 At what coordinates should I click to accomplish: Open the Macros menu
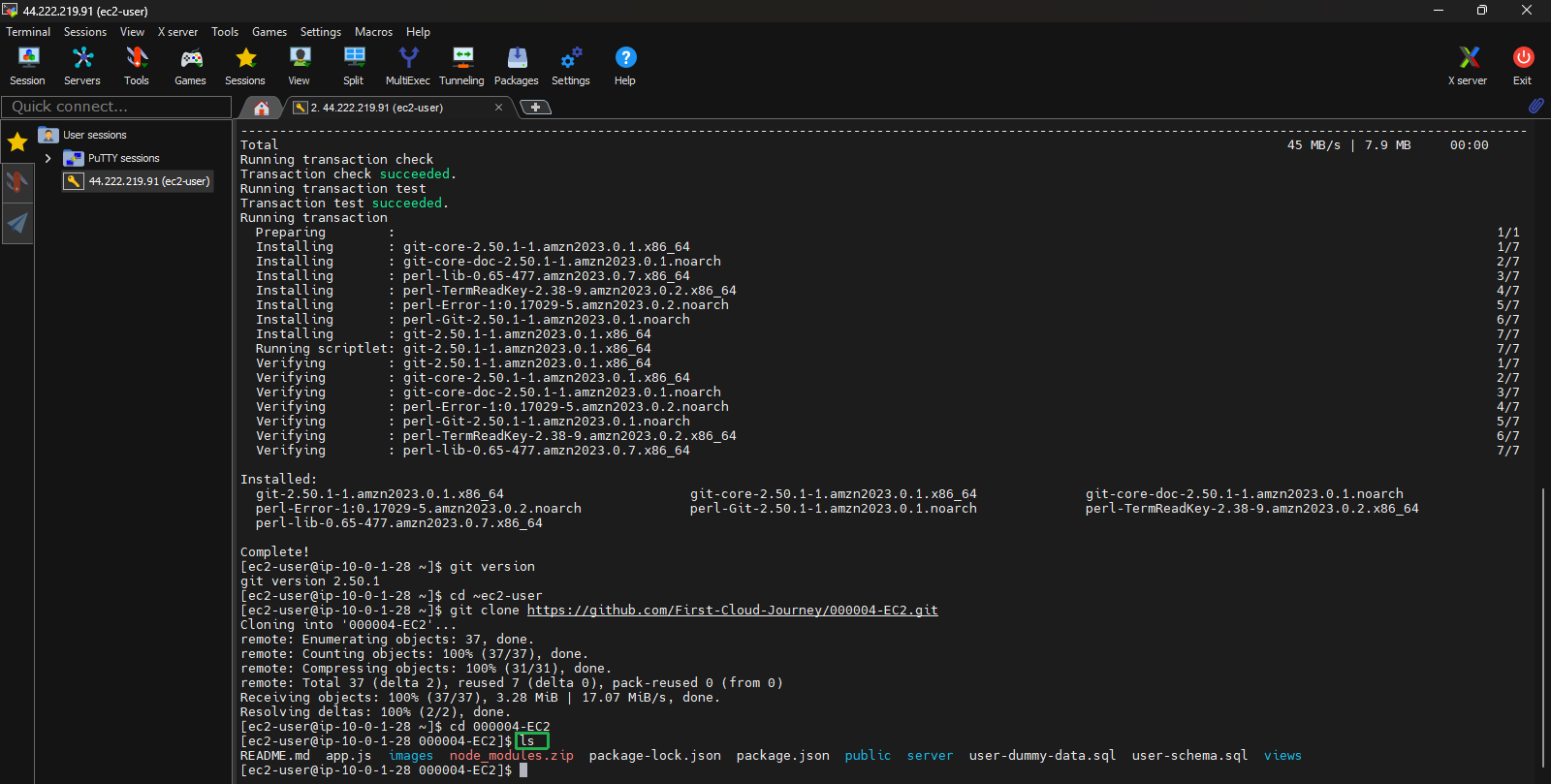pyautogui.click(x=373, y=32)
